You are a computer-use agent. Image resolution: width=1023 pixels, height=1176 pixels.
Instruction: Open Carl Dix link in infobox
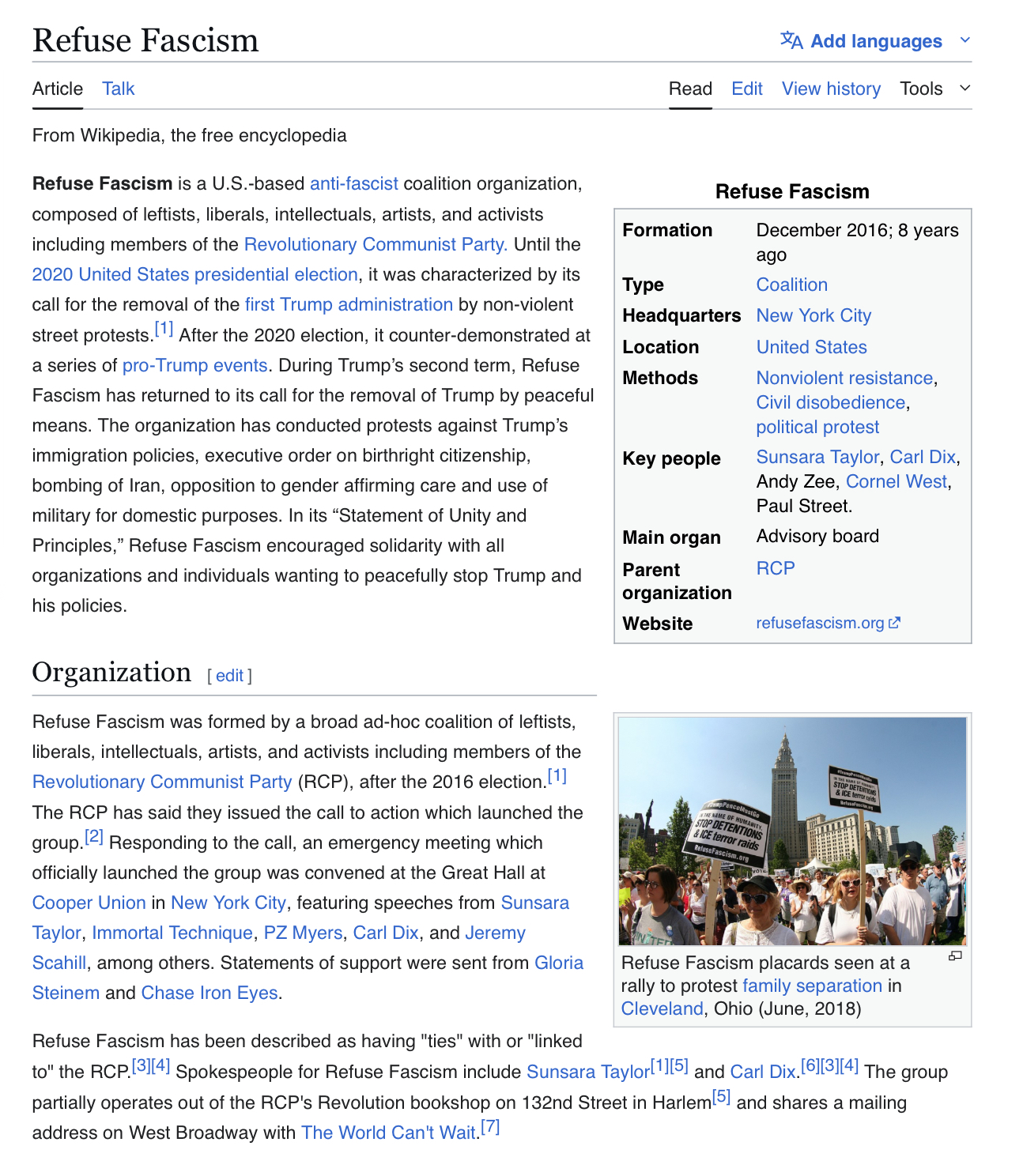(x=923, y=457)
